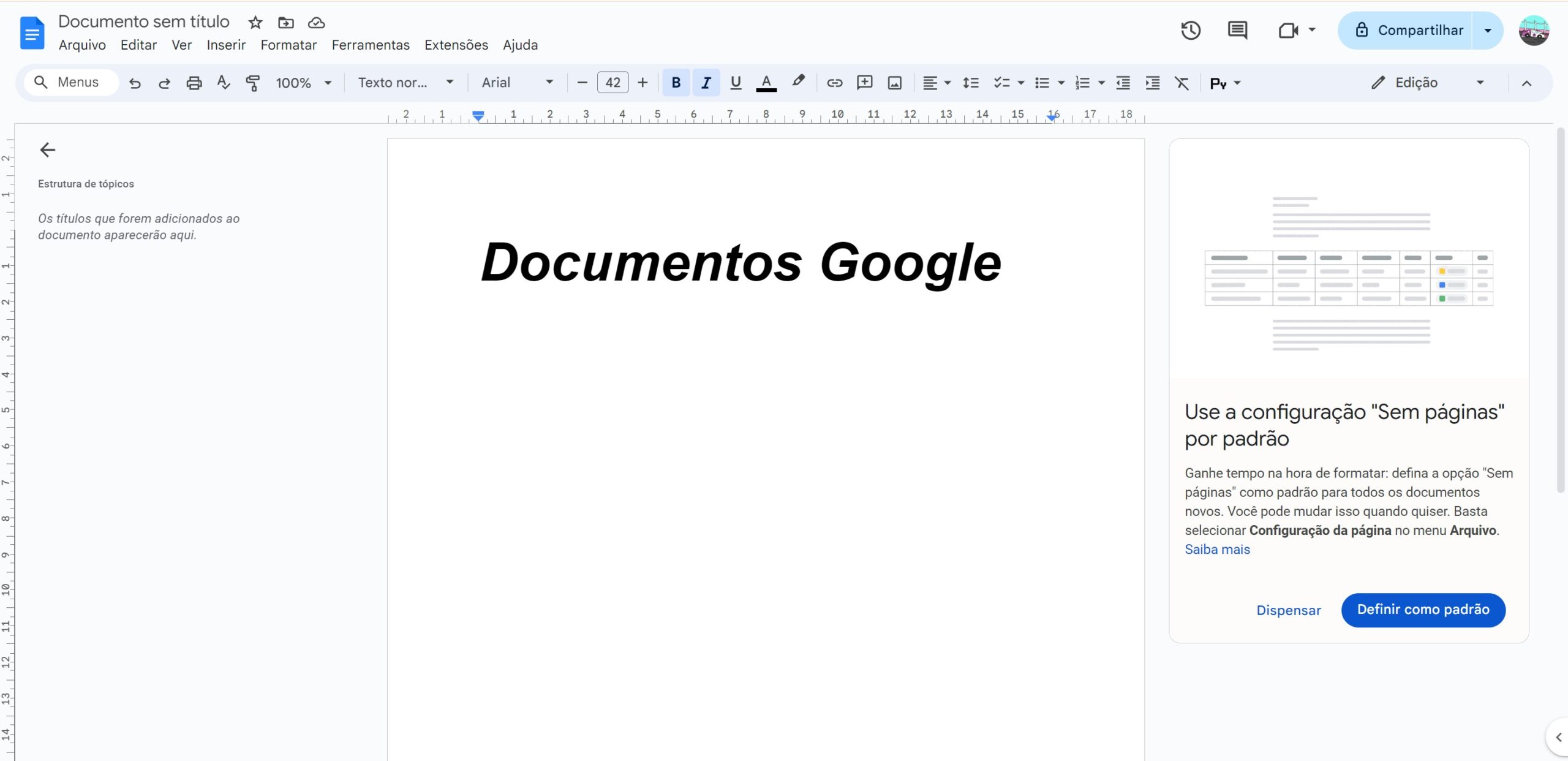
Task: Check the cloud save status icon
Action: tap(316, 23)
